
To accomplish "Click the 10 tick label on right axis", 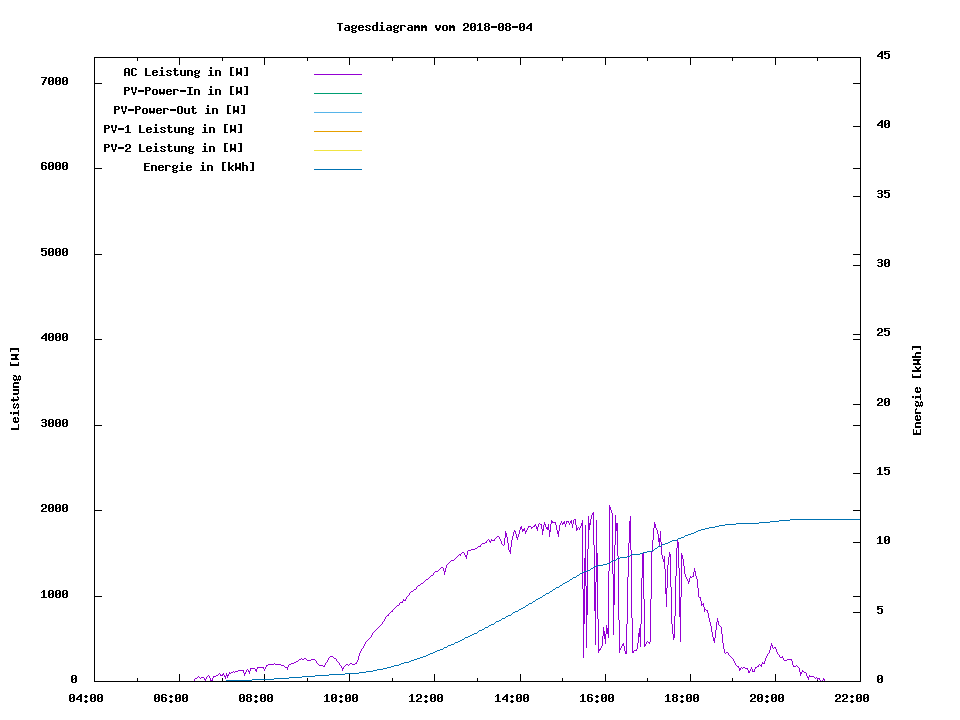I will pos(885,541).
